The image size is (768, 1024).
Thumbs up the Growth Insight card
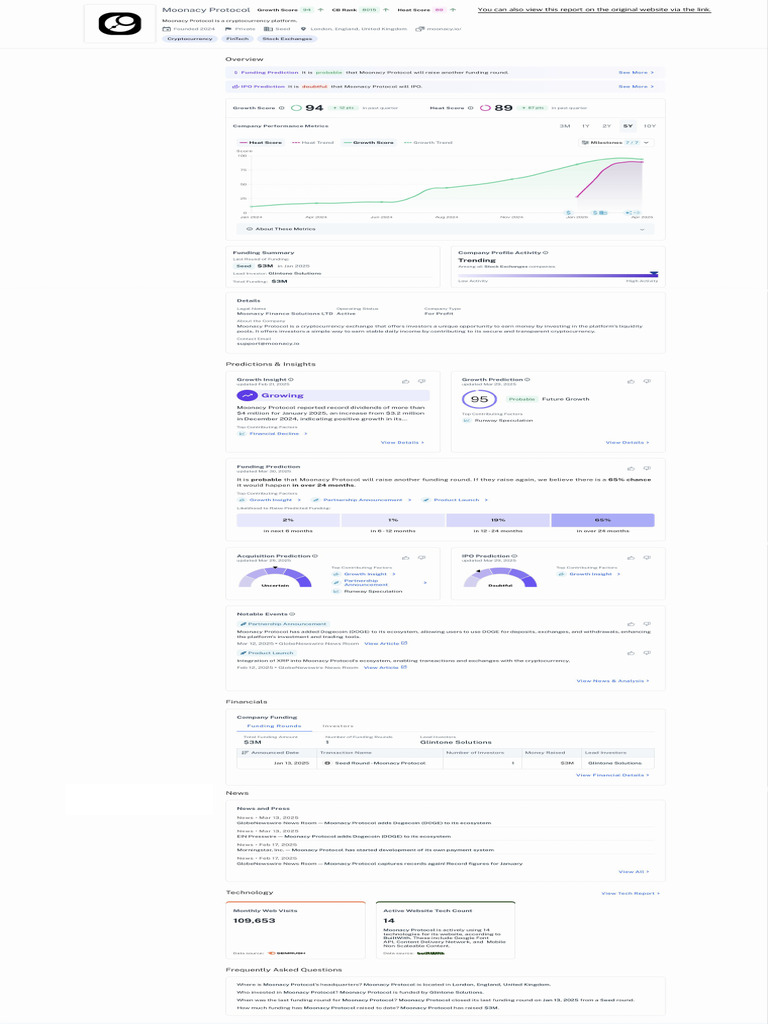[406, 381]
